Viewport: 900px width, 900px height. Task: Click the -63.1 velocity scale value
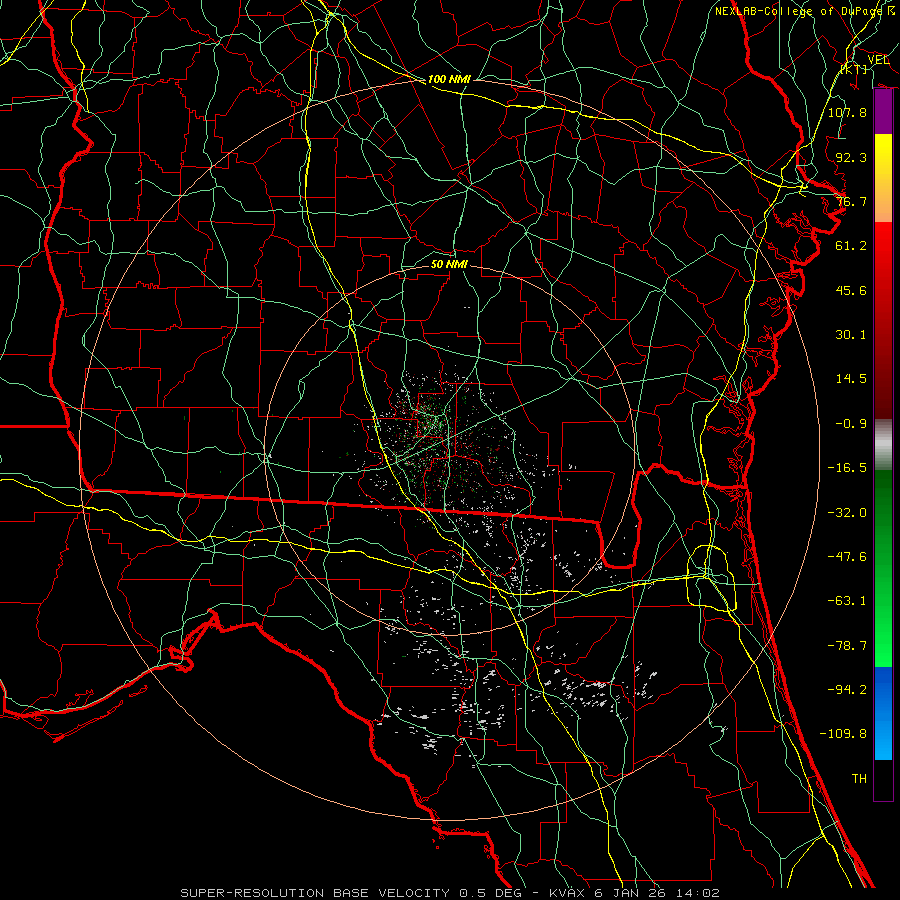847,601
